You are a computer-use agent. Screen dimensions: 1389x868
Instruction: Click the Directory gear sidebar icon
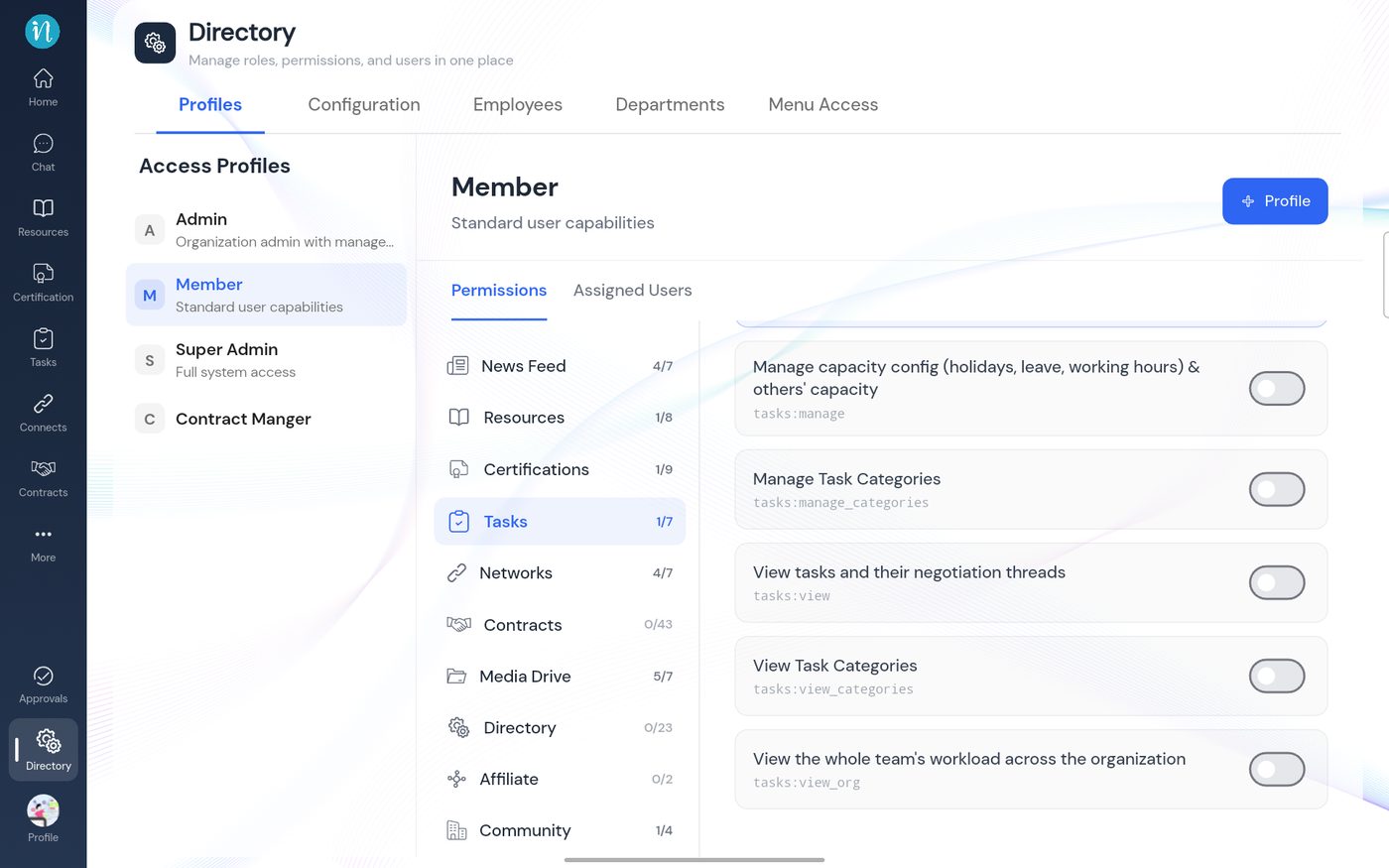coord(44,750)
